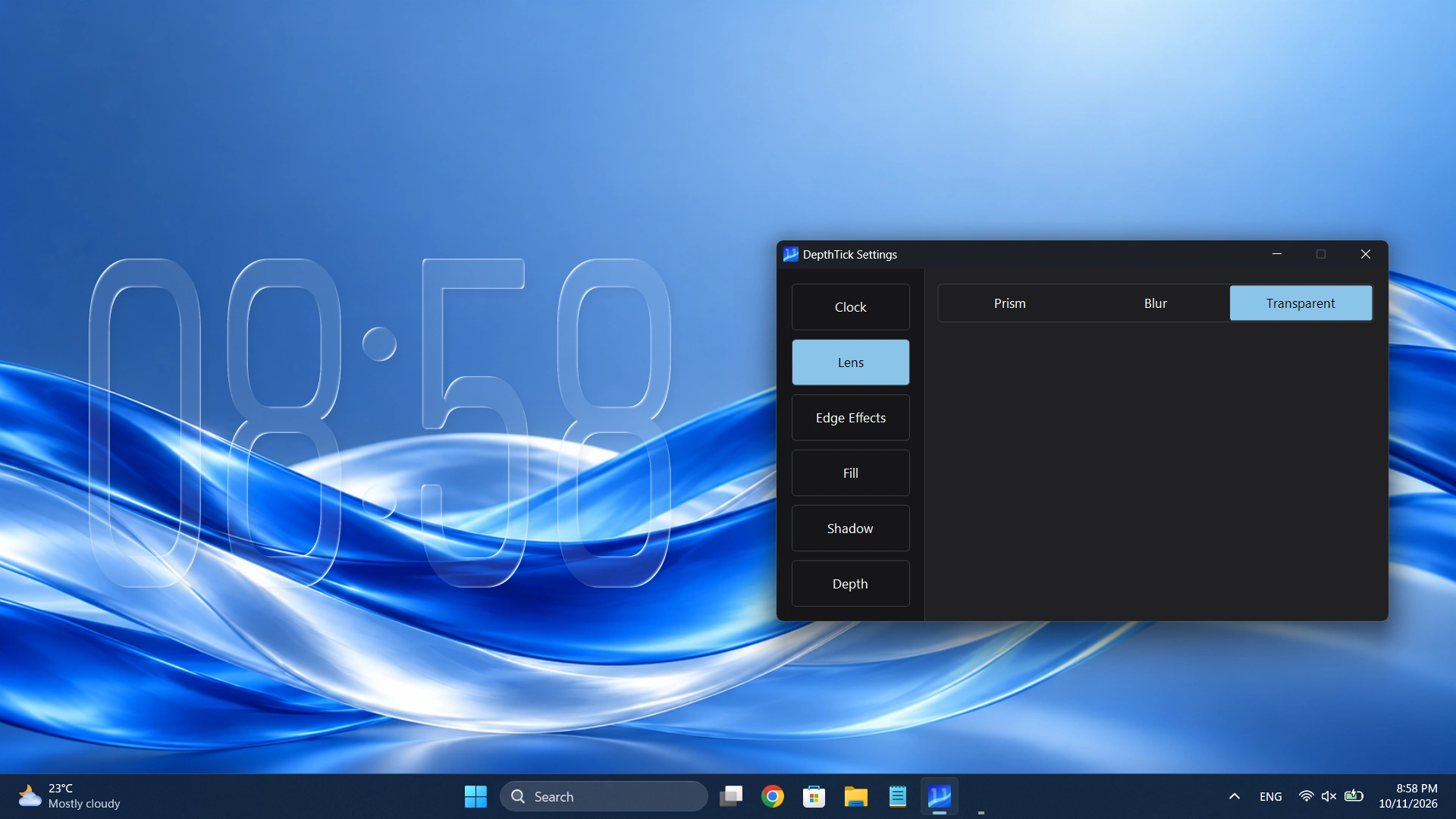Open Notepad from the taskbar
This screenshot has width=1456, height=819.
coord(898,796)
